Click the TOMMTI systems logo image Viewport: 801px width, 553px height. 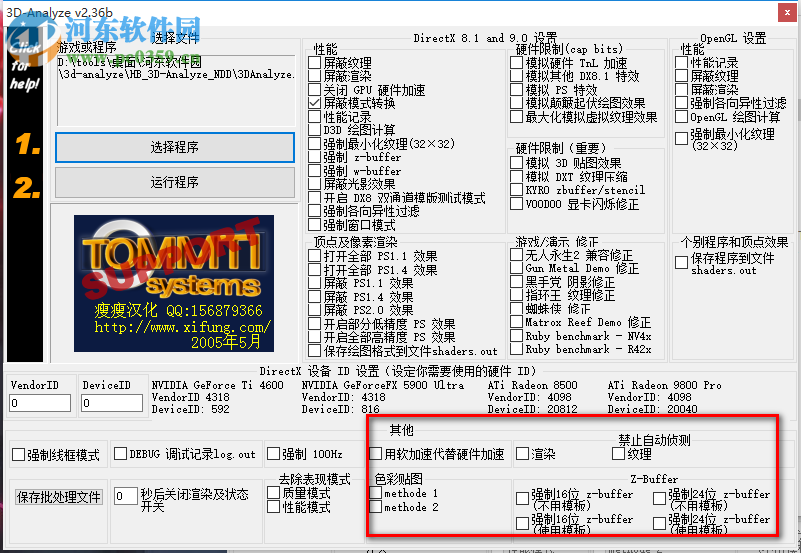click(x=174, y=283)
